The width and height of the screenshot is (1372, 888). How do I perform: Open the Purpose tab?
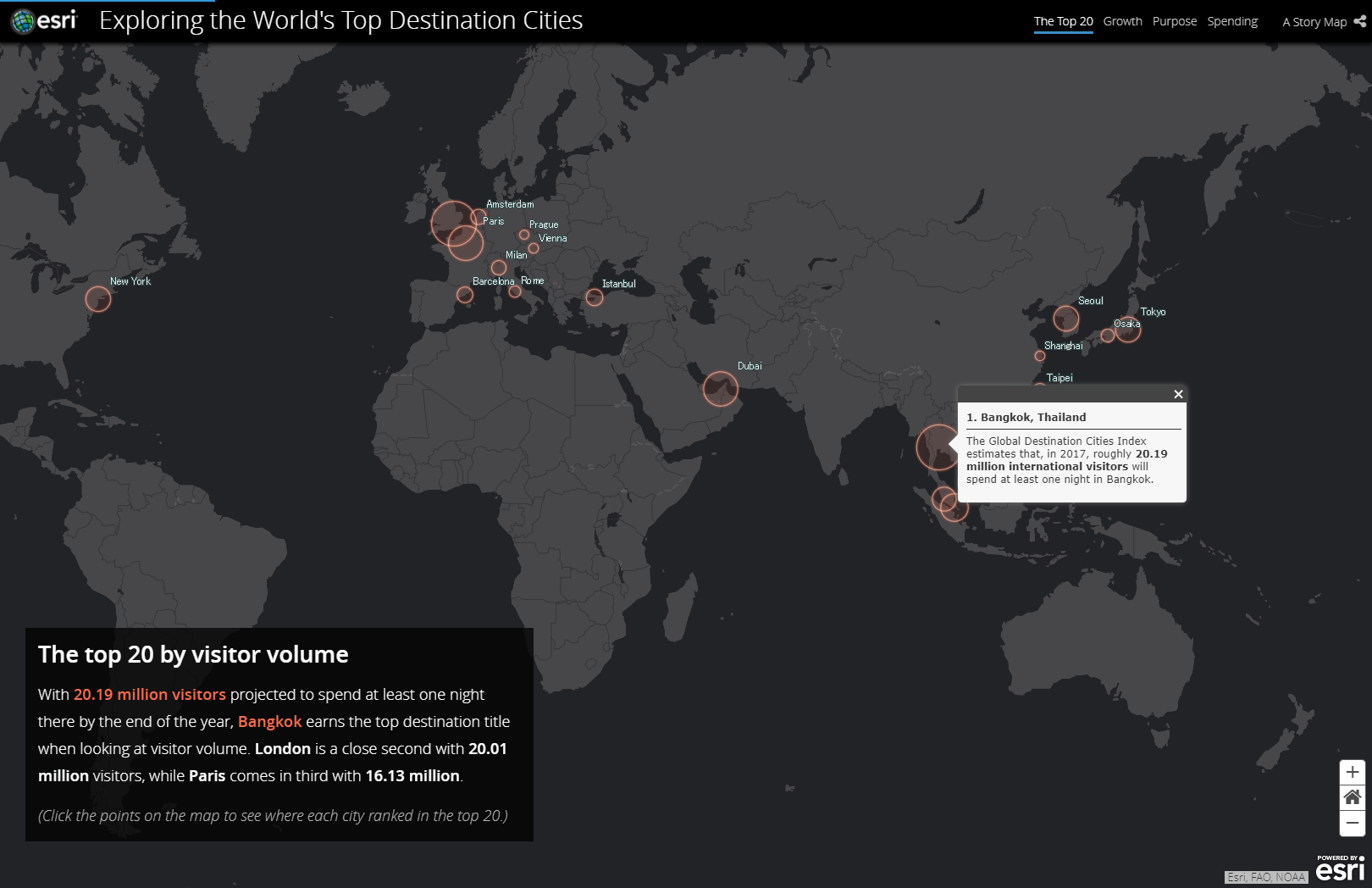click(1174, 21)
